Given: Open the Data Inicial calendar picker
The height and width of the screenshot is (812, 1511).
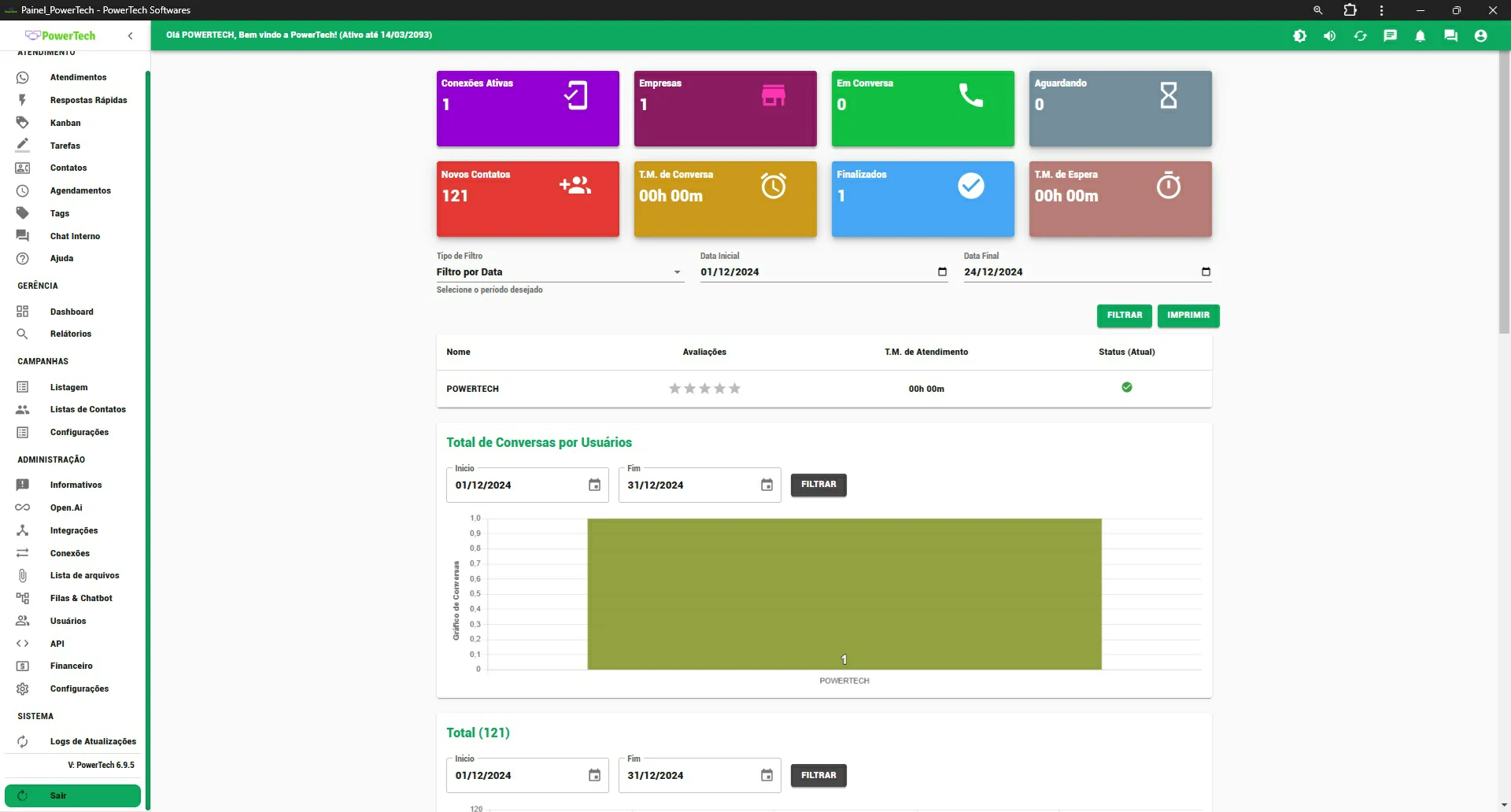Looking at the screenshot, I should click(x=942, y=272).
